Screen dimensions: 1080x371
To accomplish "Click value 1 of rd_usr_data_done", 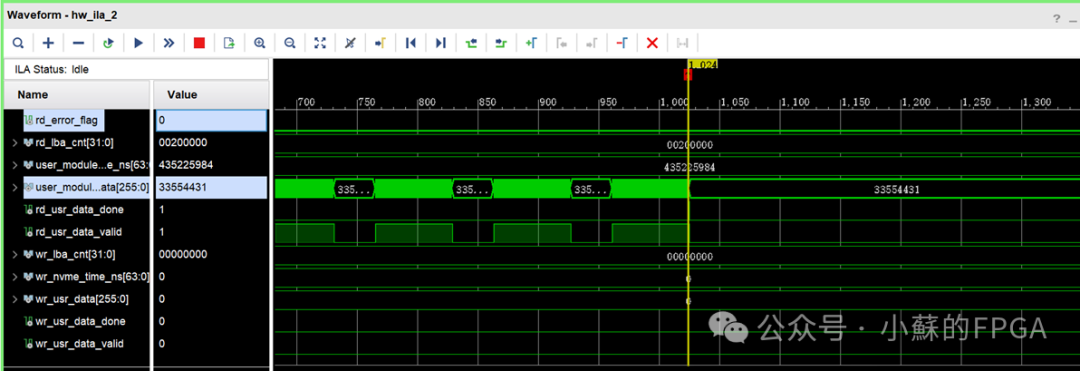I will pyautogui.click(x=162, y=210).
